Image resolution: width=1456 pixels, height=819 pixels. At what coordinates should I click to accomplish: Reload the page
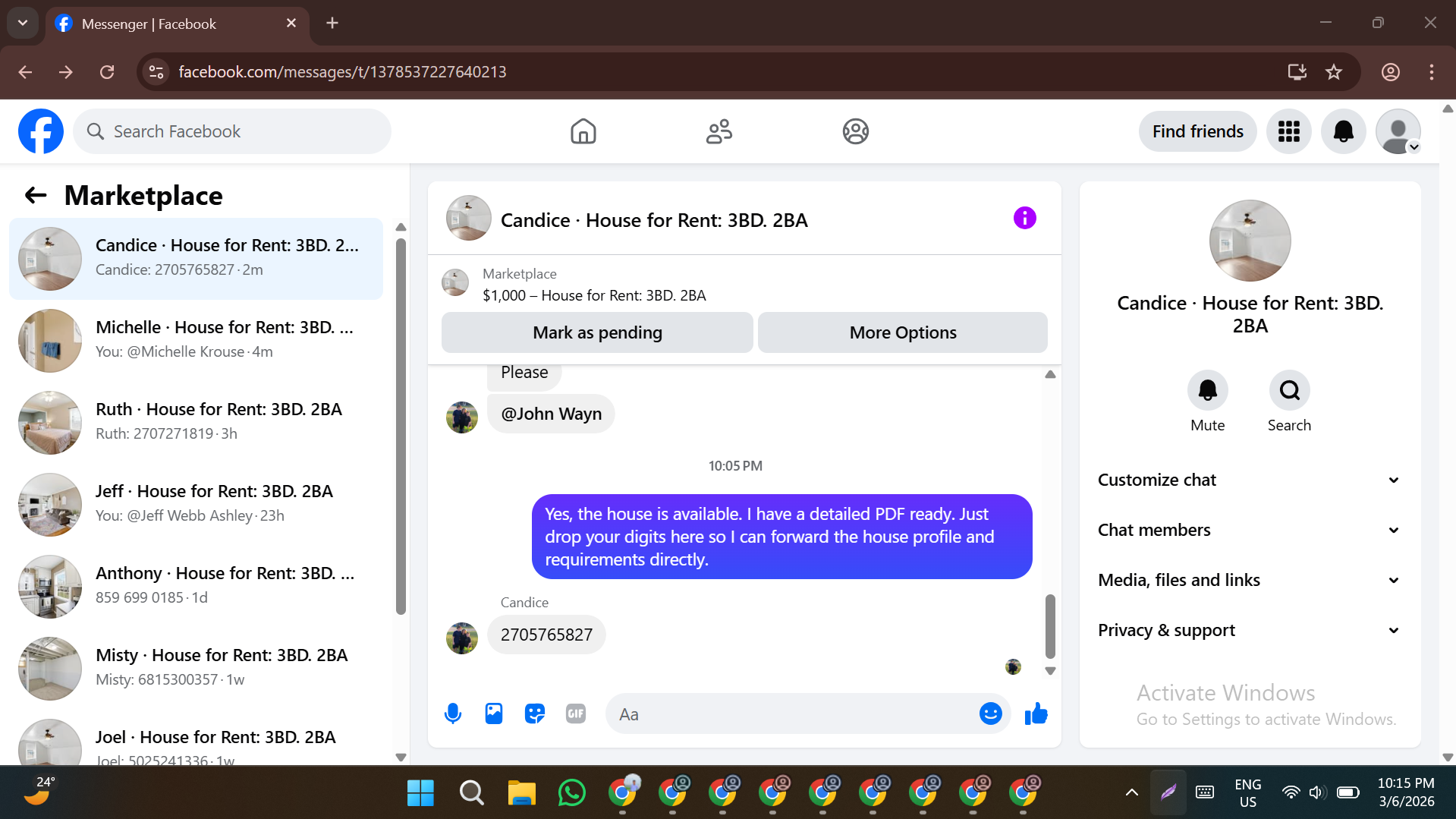107,72
